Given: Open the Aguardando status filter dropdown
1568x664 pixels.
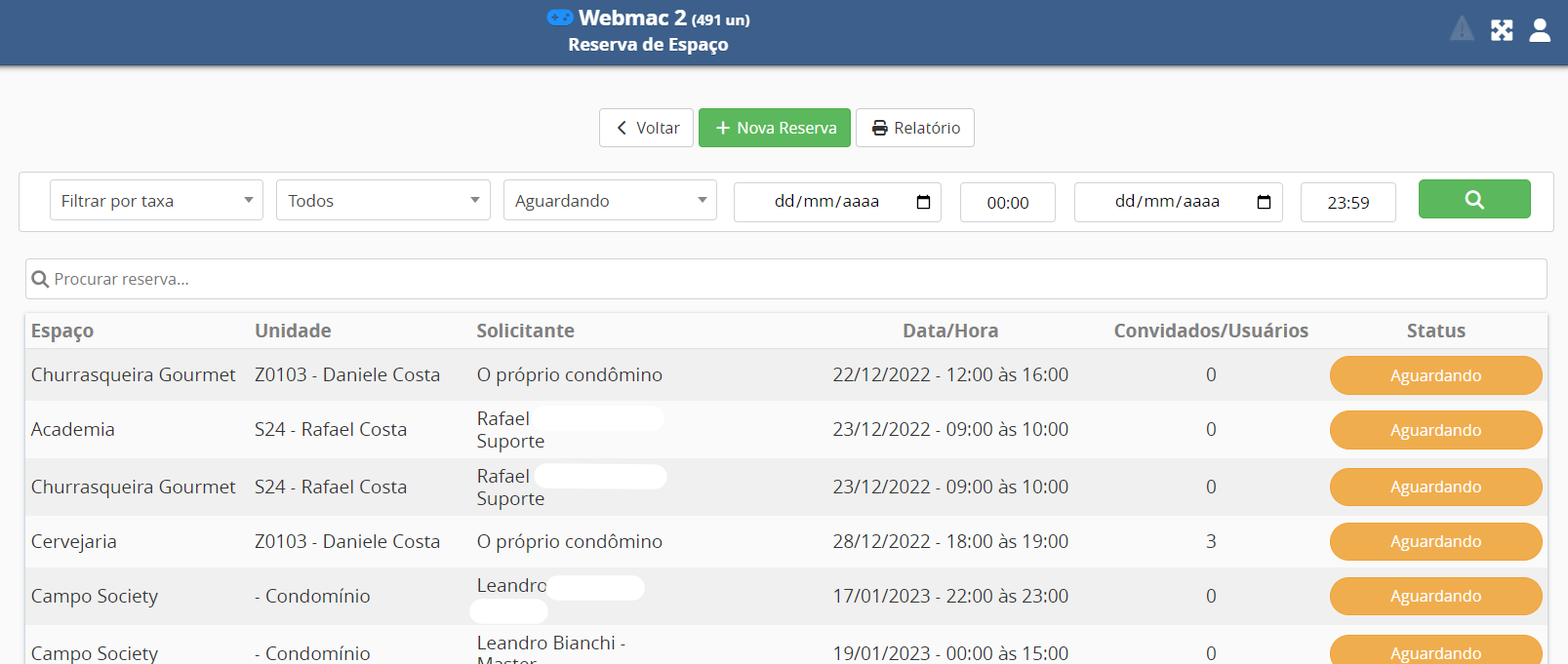Looking at the screenshot, I should [x=610, y=201].
